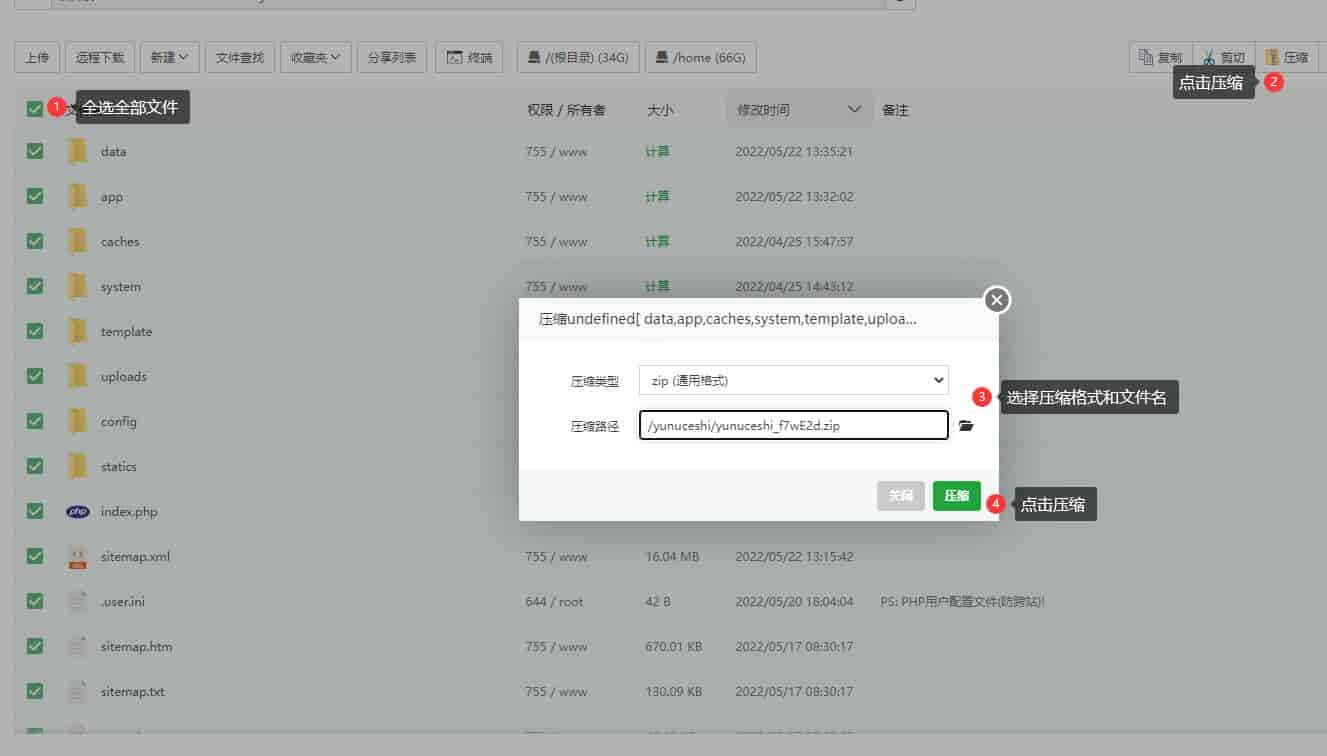Expand the 新建 dropdown menu

pyautogui.click(x=169, y=57)
